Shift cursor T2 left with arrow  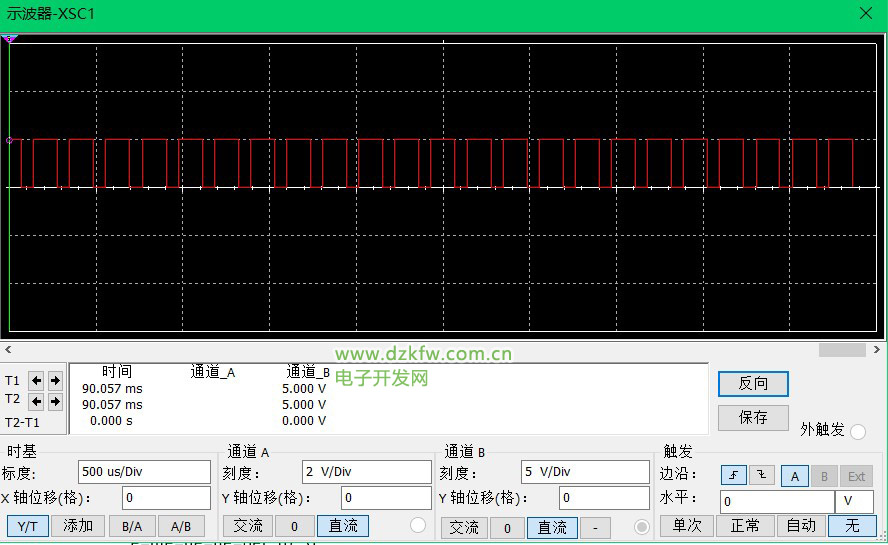pos(36,401)
